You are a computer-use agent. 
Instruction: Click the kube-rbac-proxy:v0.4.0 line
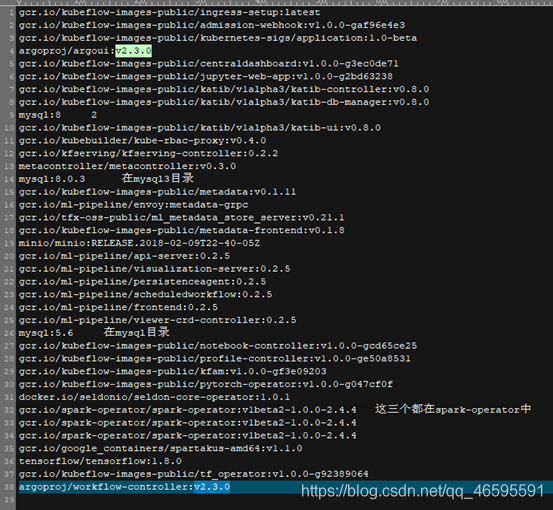tap(142, 140)
